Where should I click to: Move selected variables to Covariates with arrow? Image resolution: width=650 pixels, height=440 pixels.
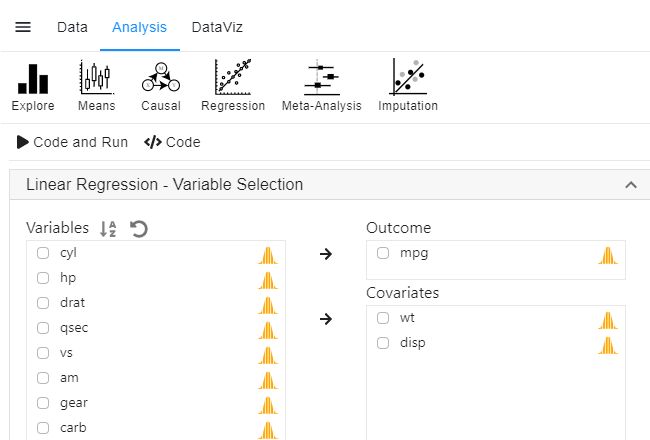click(x=325, y=319)
